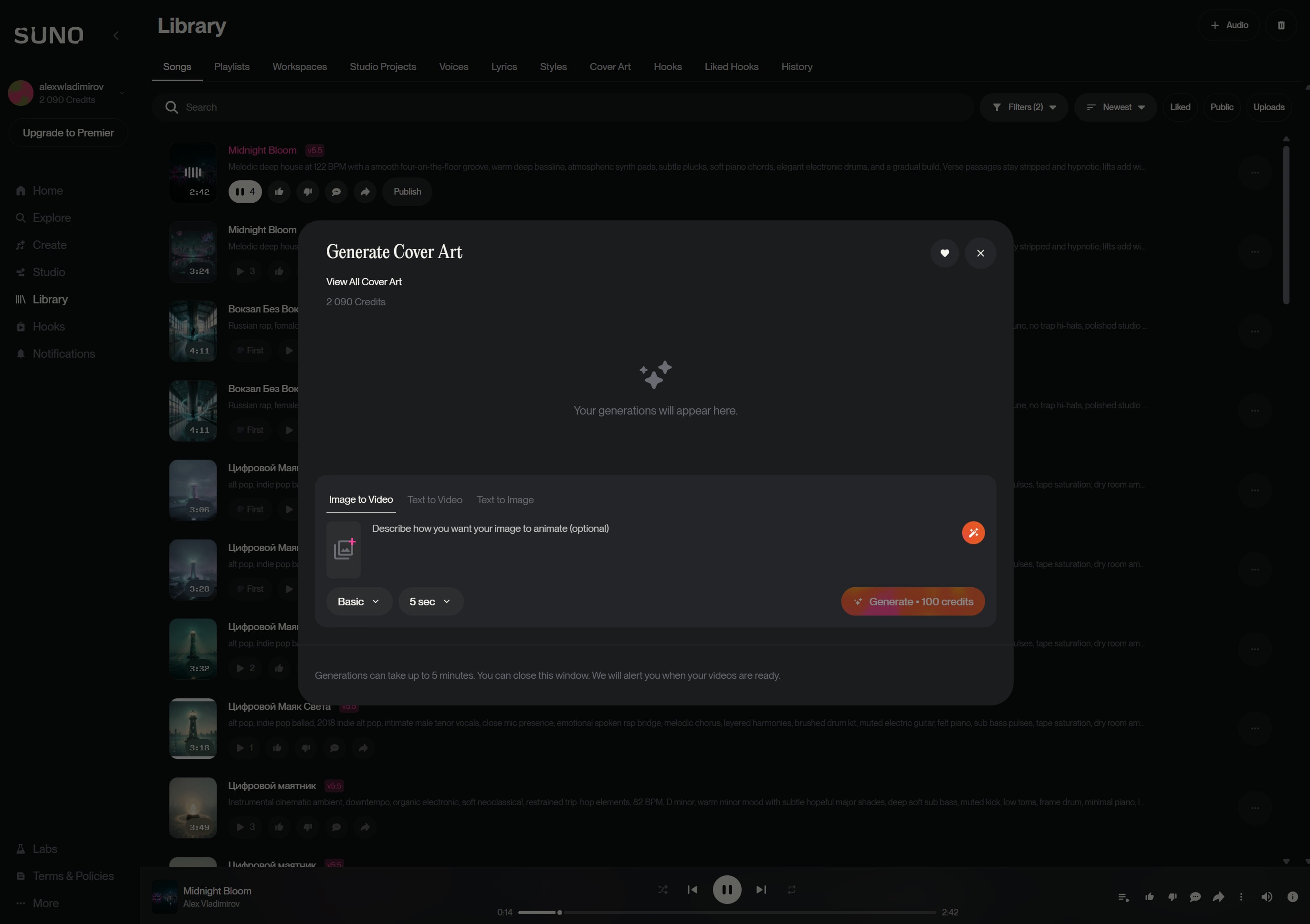Viewport: 1310px width, 924px height.
Task: Click the heart icon in the Cover Art dialog
Action: click(945, 253)
